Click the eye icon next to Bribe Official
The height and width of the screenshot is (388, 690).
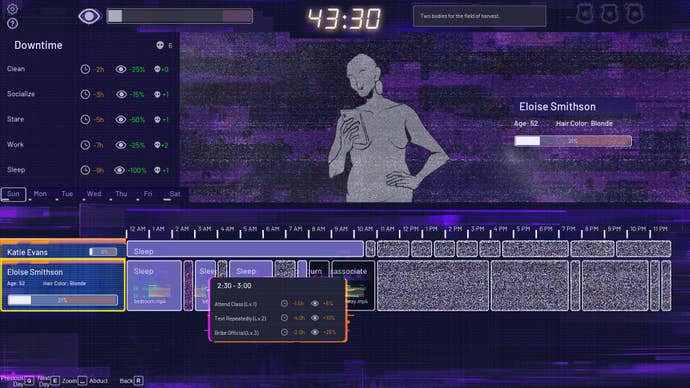click(315, 332)
